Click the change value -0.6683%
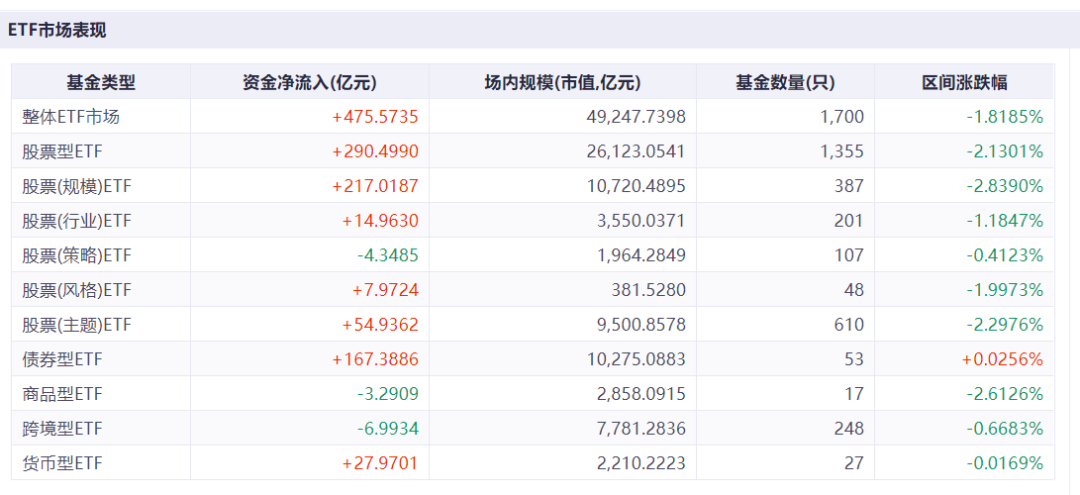The width and height of the screenshot is (1080, 495). point(1005,429)
